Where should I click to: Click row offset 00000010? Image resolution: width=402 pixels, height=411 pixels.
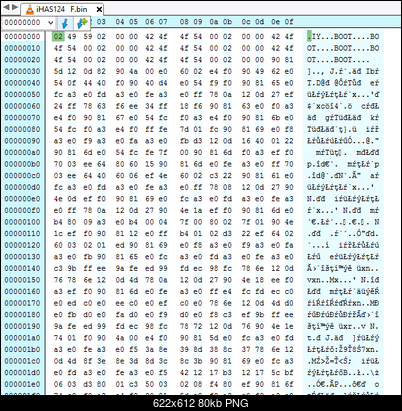click(22, 48)
